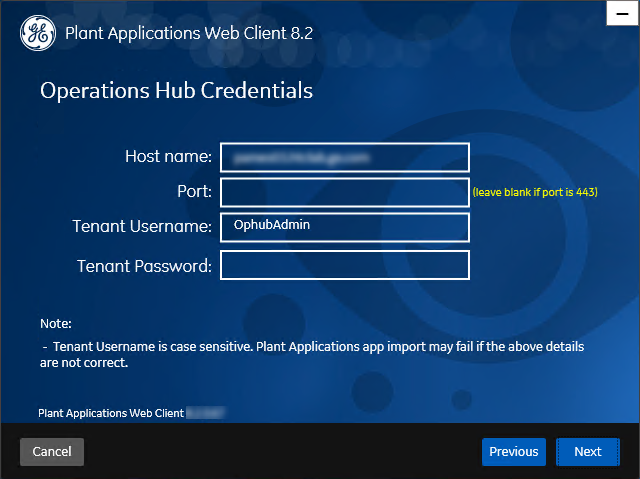Click the GE logo icon
640x479 pixels.
[38, 33]
